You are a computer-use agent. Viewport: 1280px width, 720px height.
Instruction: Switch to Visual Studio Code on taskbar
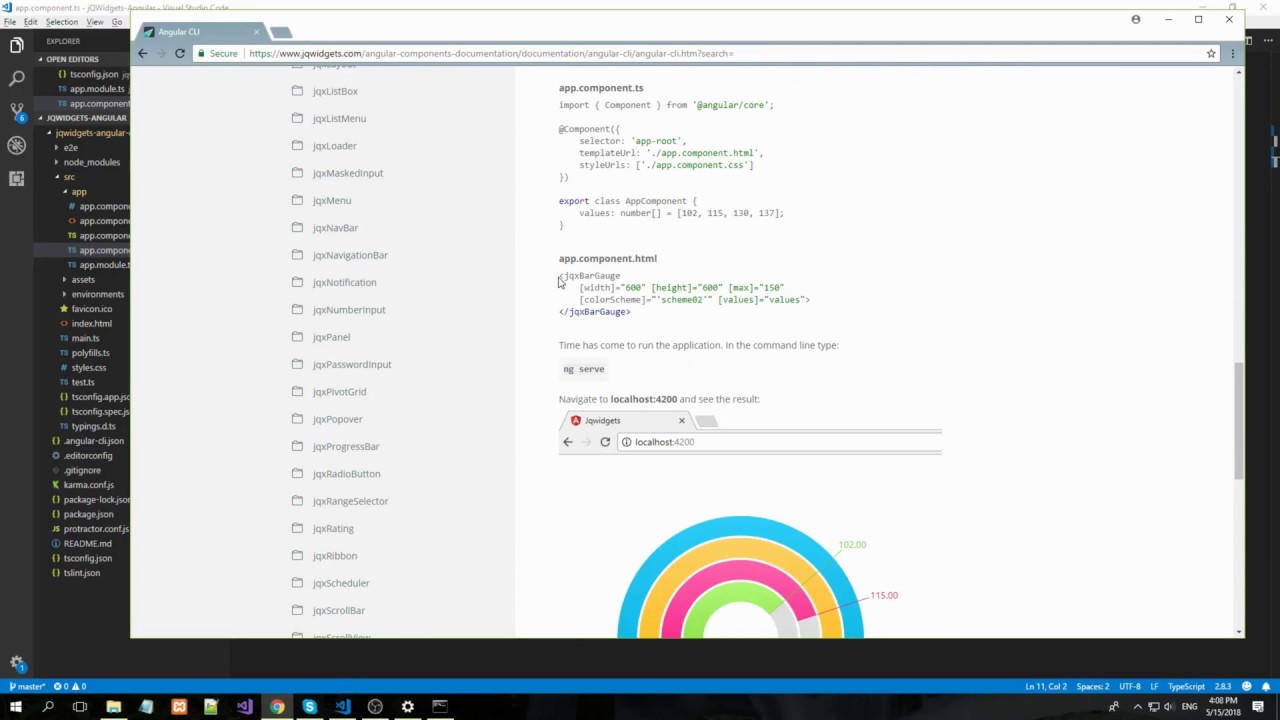342,707
